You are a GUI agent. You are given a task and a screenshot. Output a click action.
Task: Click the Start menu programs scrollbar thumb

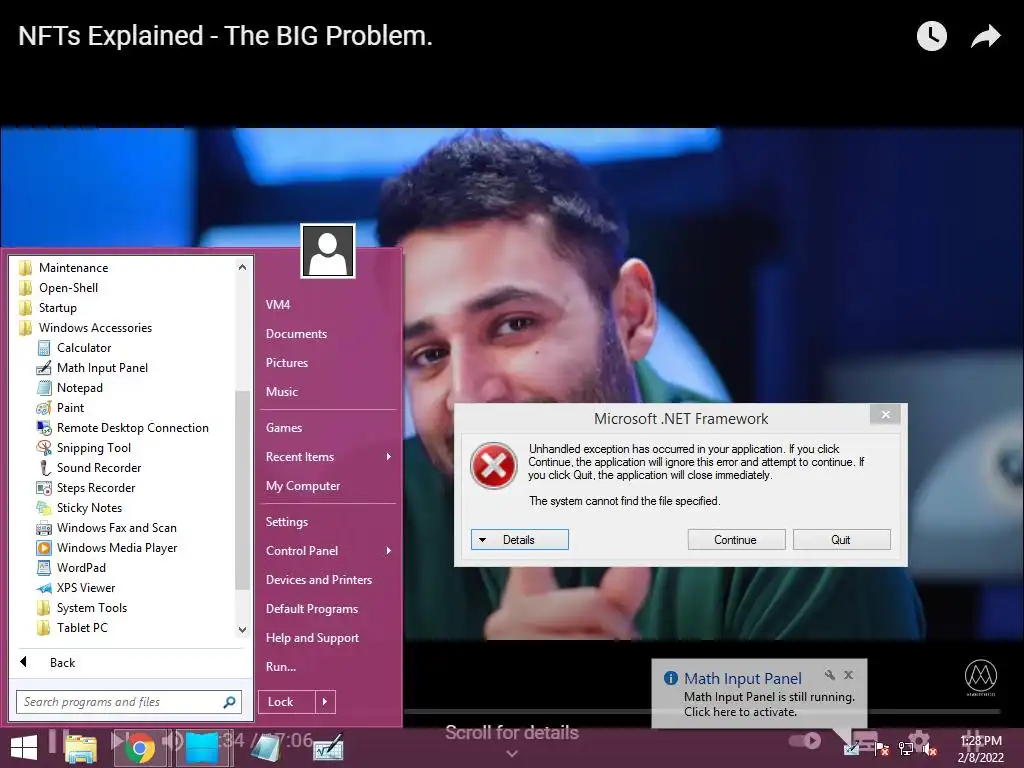242,490
